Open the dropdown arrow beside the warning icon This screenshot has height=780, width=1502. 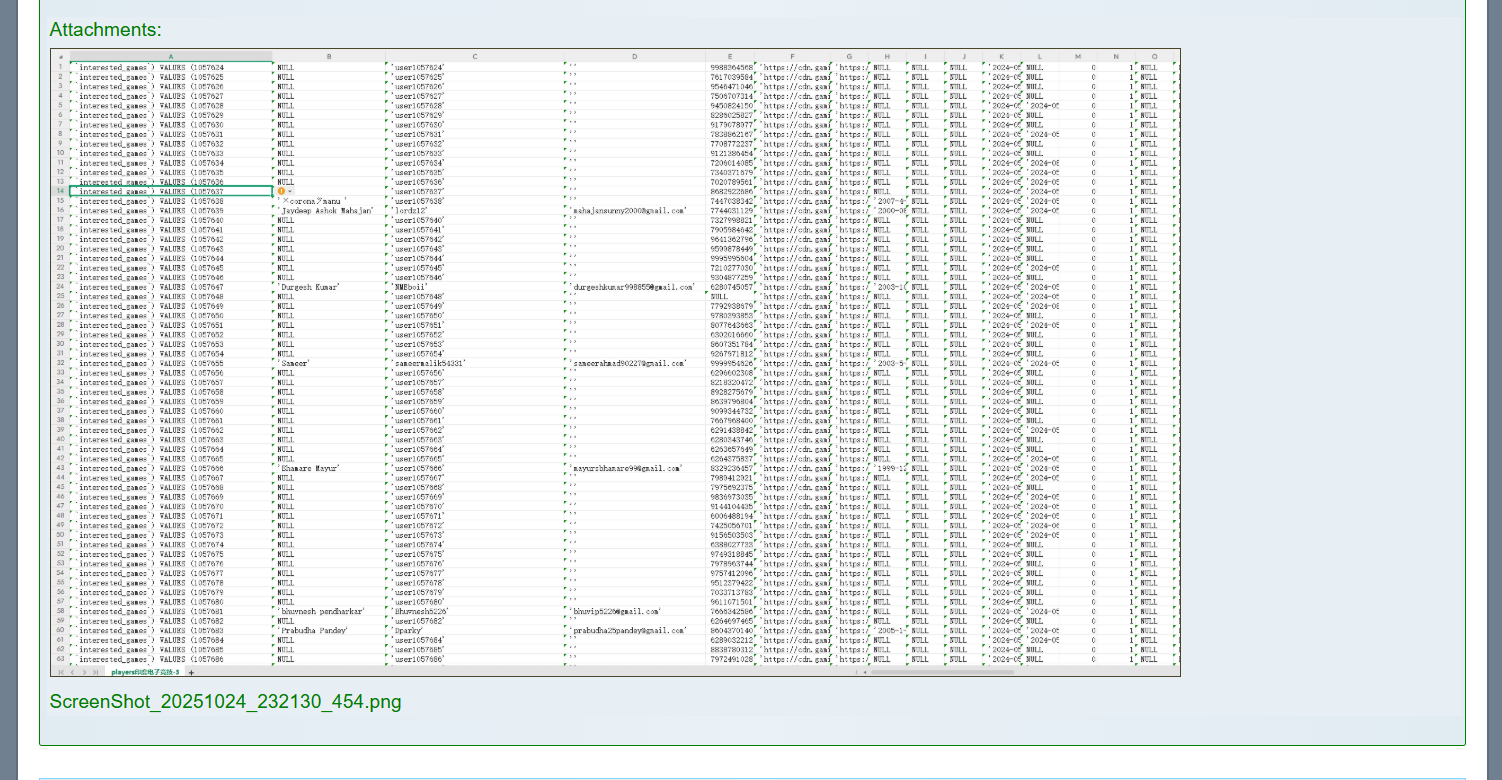pyautogui.click(x=290, y=191)
